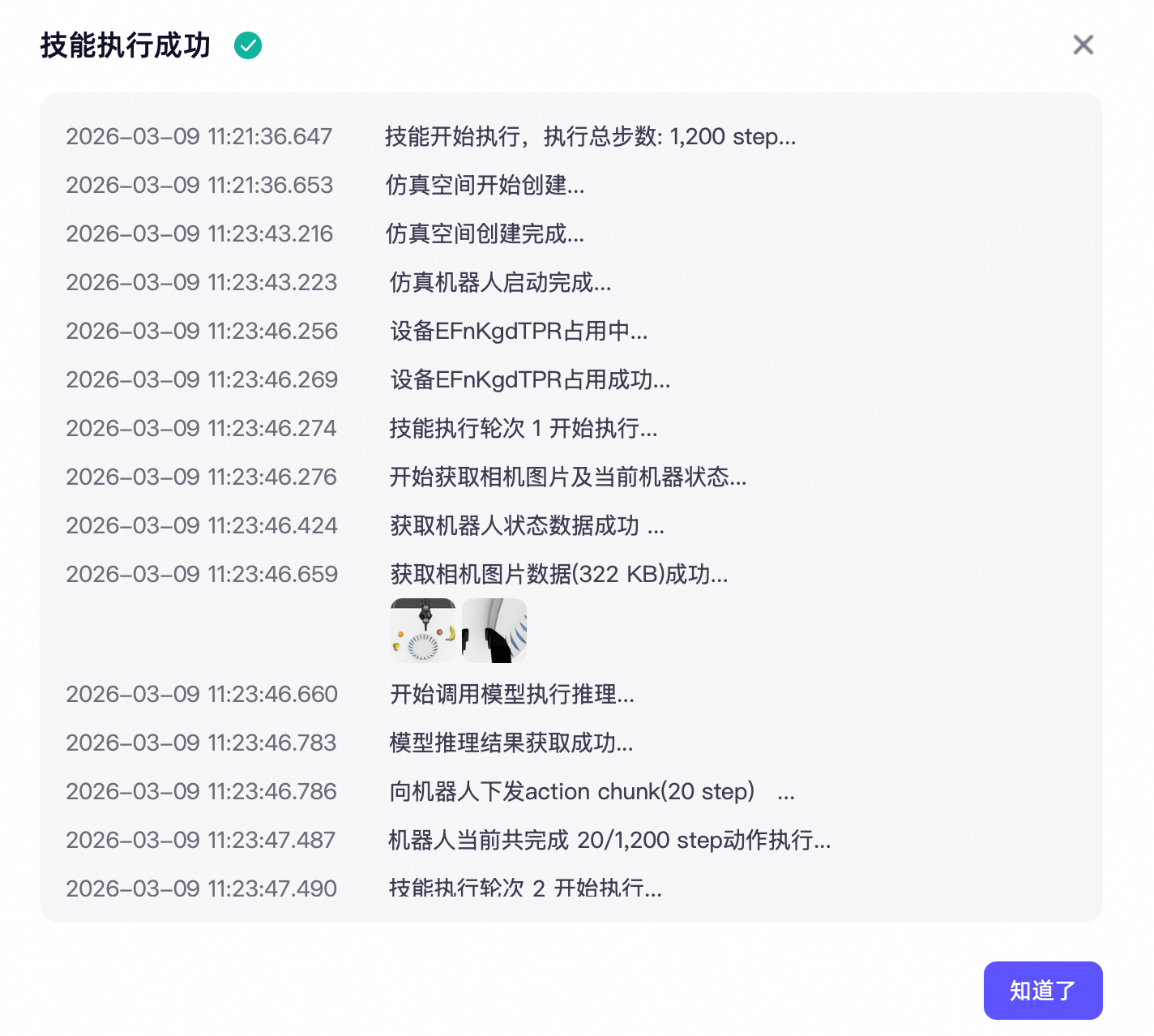Click timestamp 11:23:46.786
This screenshot has height=1036, width=1154.
click(x=201, y=791)
